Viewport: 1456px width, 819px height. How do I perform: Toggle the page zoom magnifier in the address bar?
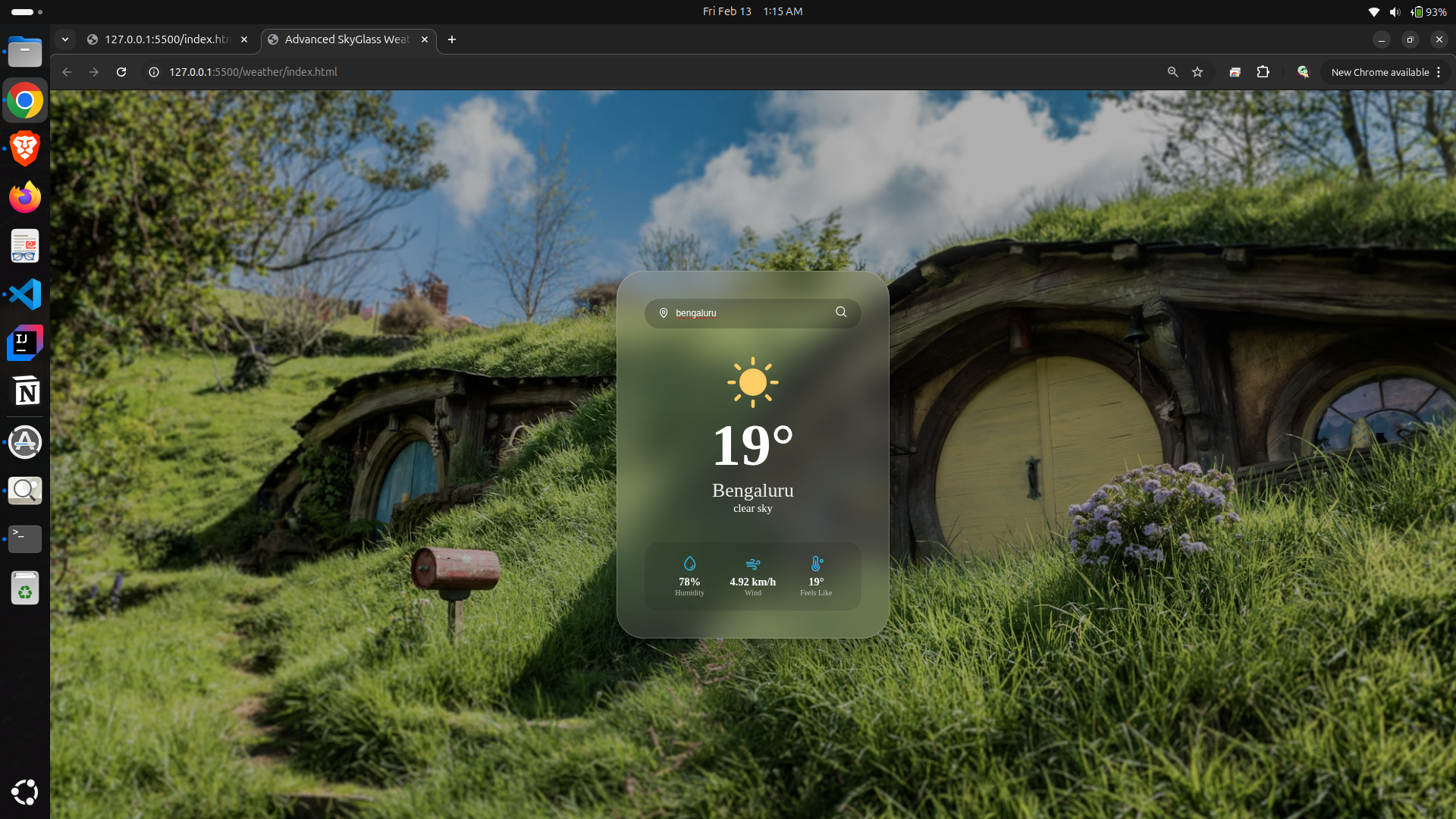pos(1172,72)
